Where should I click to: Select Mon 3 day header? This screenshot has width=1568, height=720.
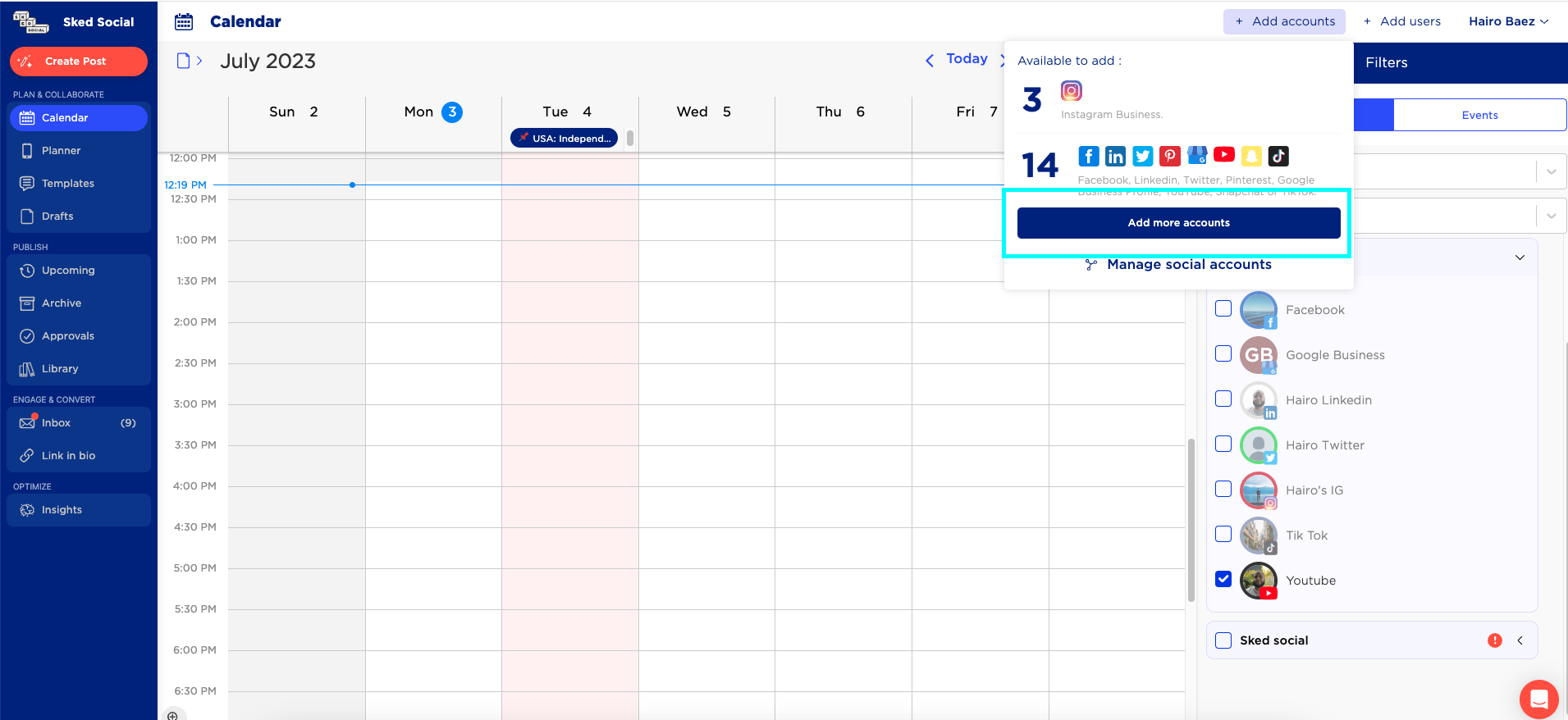[433, 112]
